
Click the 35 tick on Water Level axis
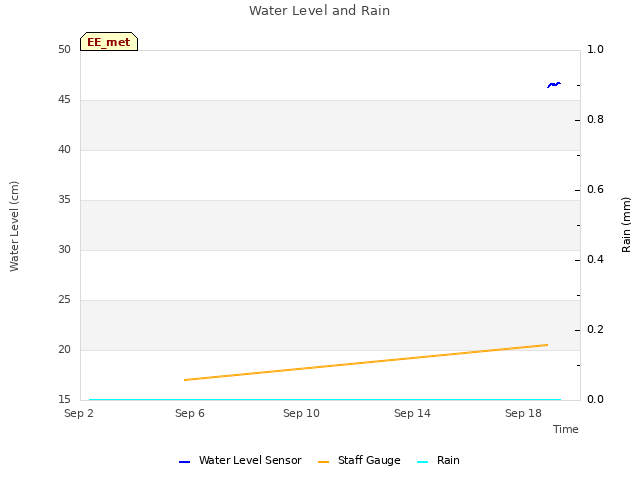(64, 200)
